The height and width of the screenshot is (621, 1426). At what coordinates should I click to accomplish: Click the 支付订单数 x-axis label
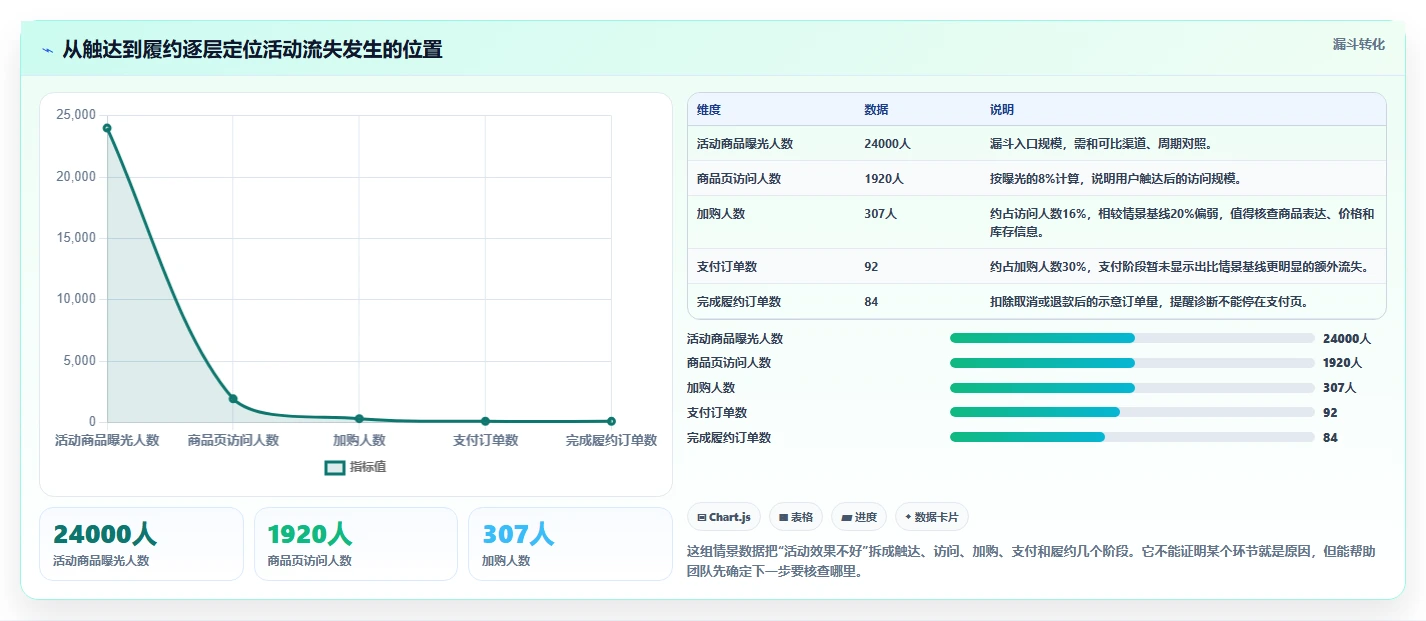point(485,440)
